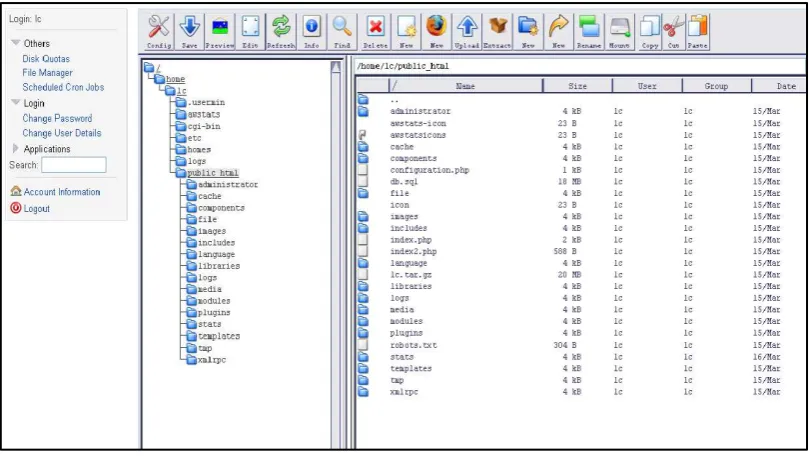Screen dimensions: 809x456
Task: Select robots.txt in file list
Action: 413,345
